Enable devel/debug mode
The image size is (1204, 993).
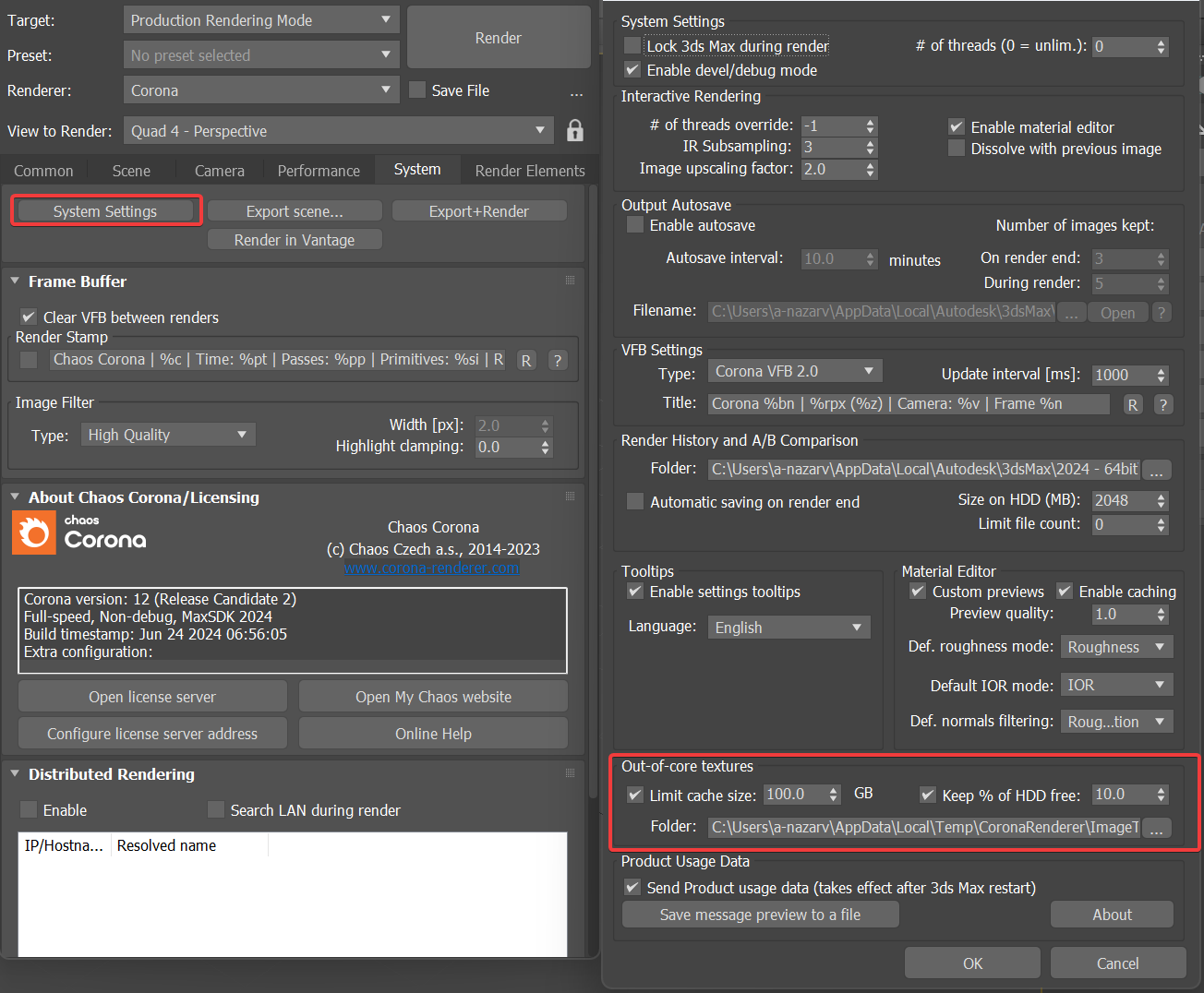632,69
